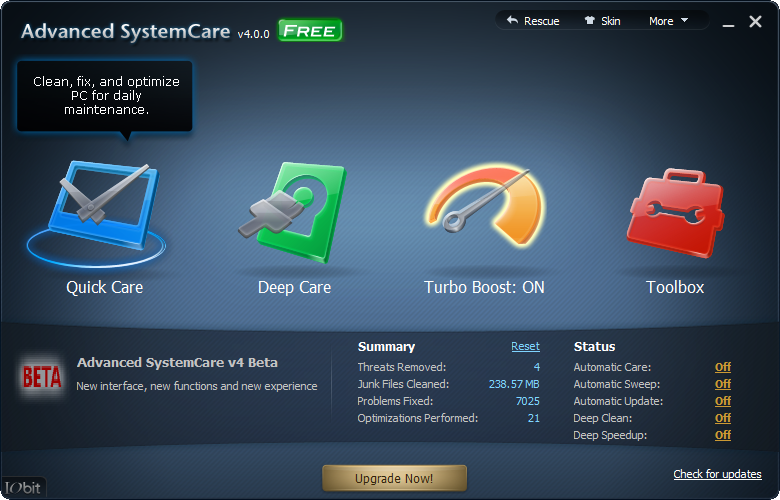
Task: Expand the More dropdown menu
Action: point(668,21)
